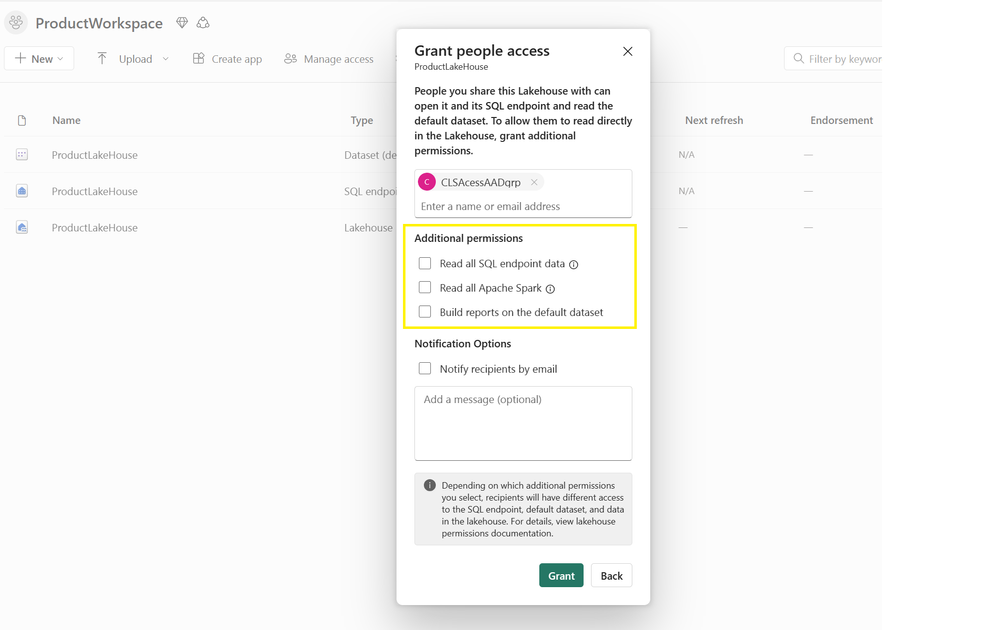Click the Lakehouse type cell
The image size is (999, 630).
(368, 227)
